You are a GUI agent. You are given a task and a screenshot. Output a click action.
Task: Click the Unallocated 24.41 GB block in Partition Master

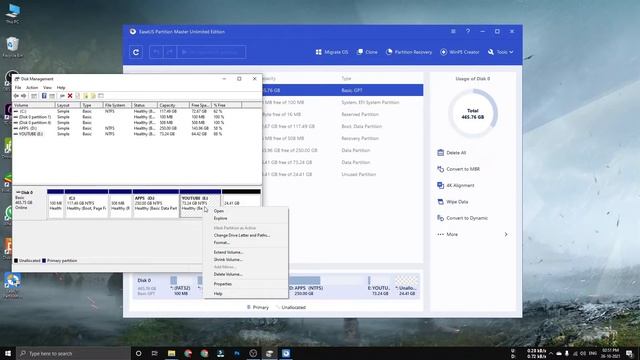click(407, 285)
